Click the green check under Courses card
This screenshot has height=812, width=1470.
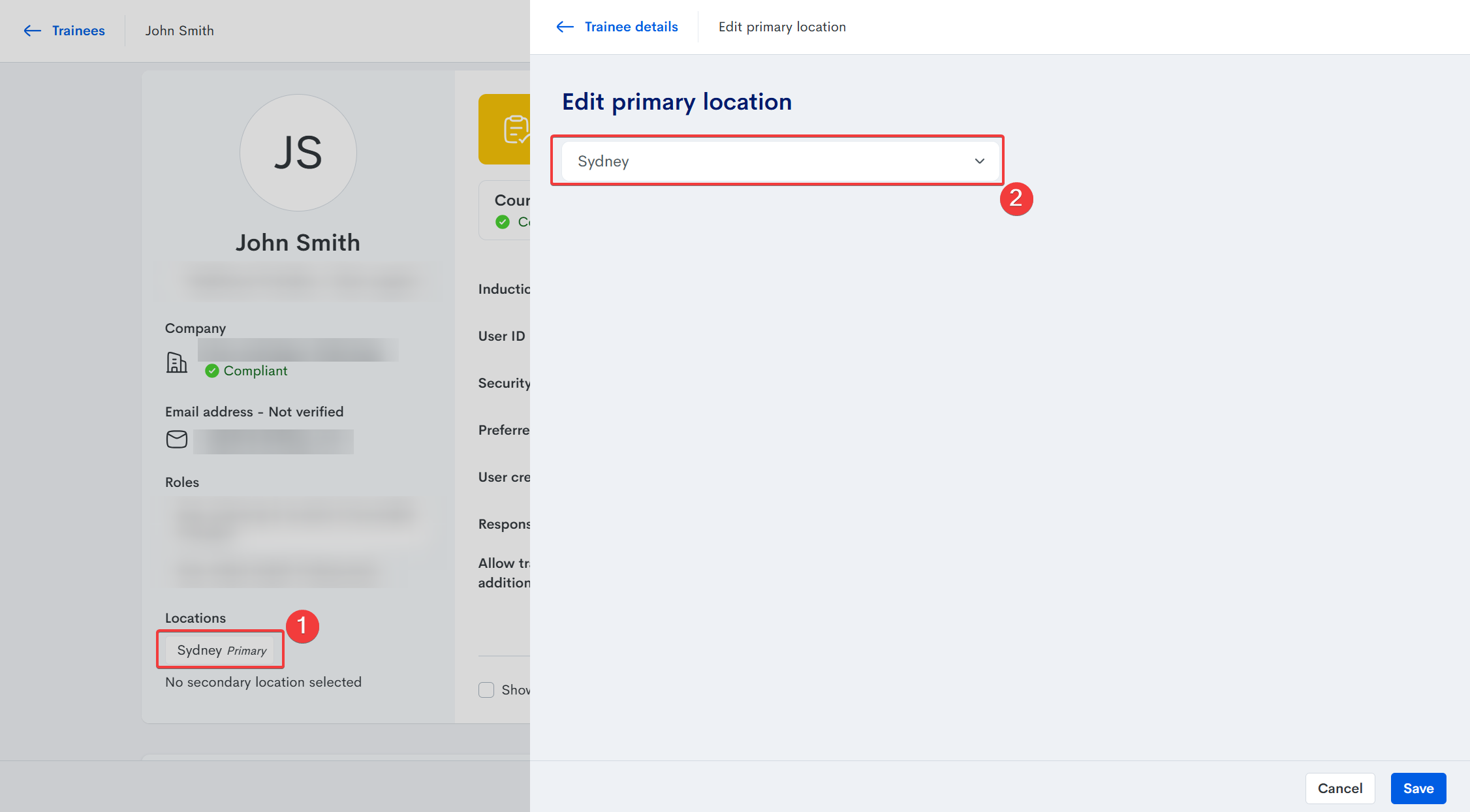tap(503, 222)
